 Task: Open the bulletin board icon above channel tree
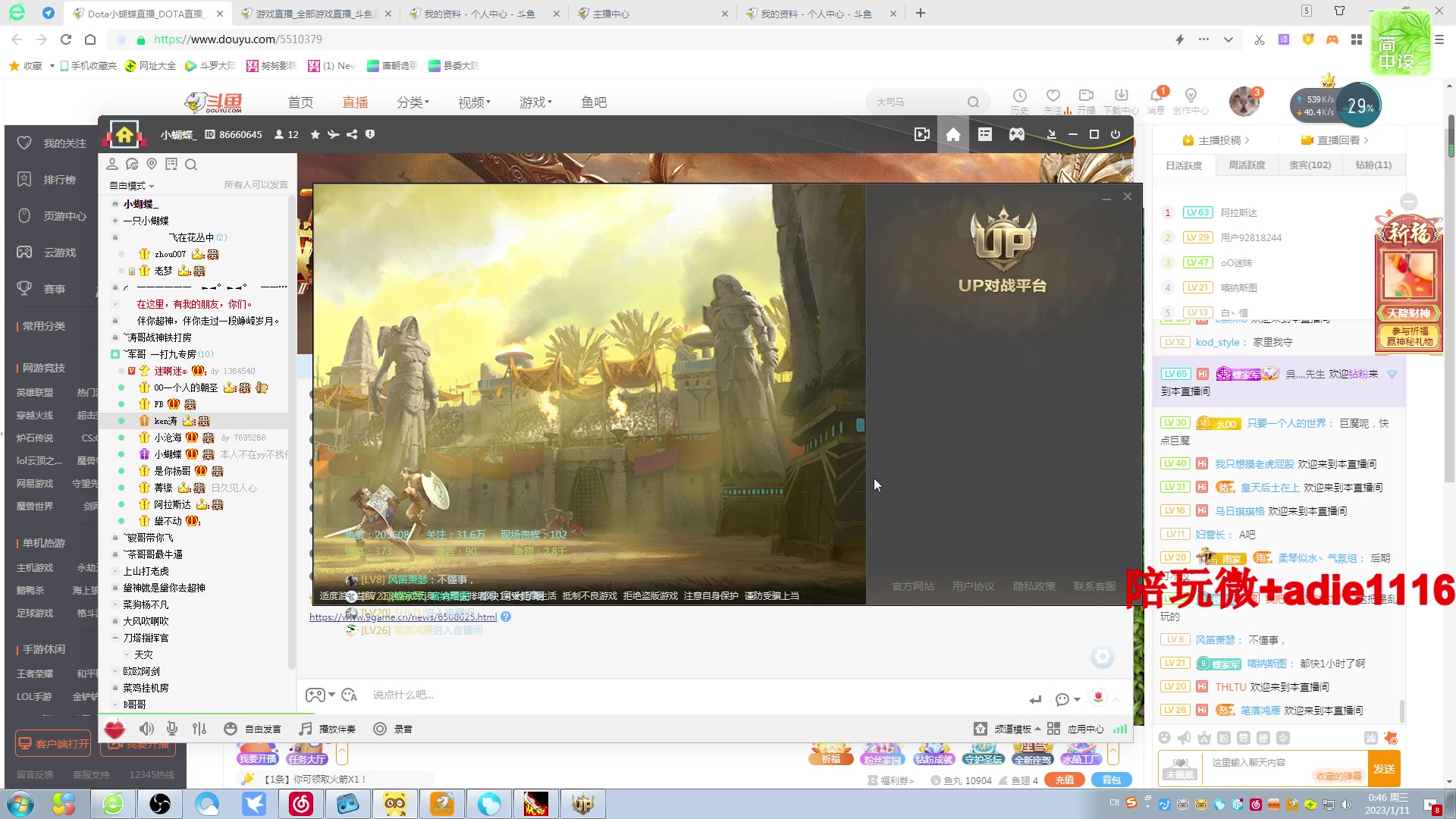pyautogui.click(x=171, y=164)
